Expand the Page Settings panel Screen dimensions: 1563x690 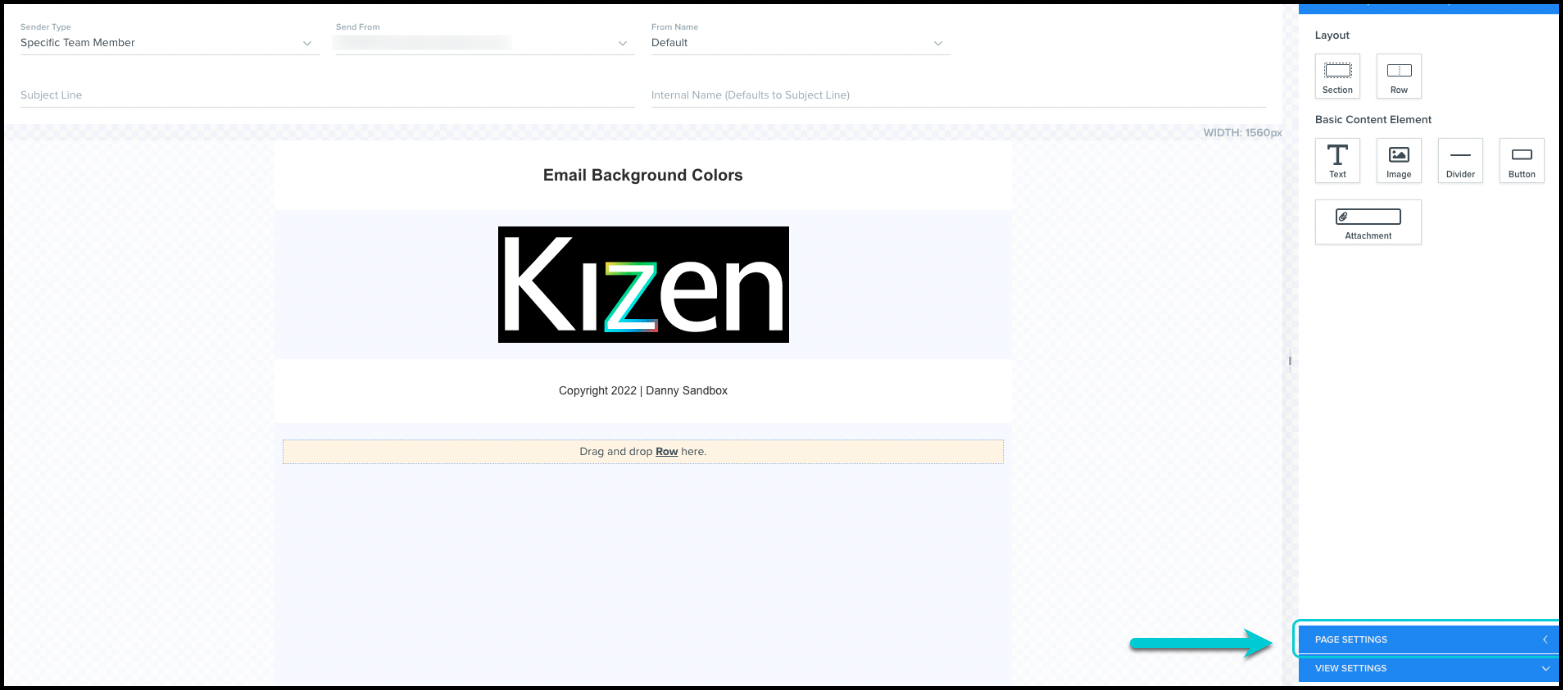(x=1427, y=639)
